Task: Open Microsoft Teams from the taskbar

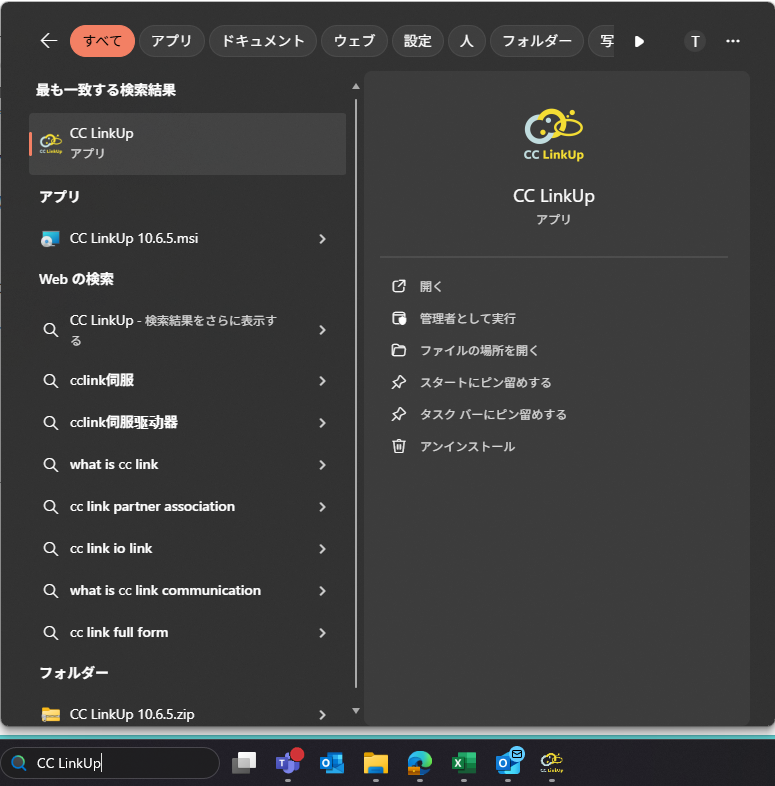Action: 288,763
